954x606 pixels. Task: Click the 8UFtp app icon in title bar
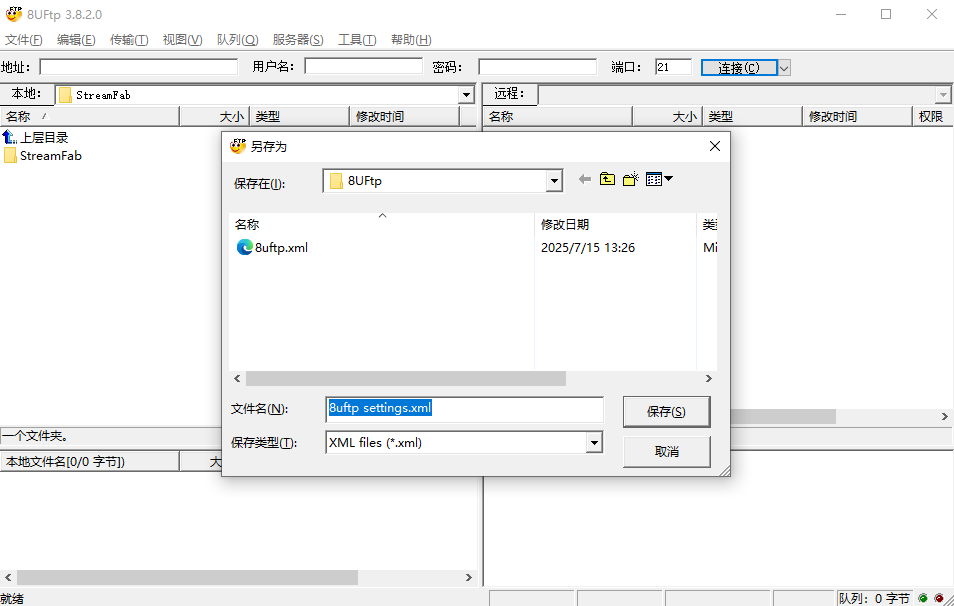click(13, 14)
